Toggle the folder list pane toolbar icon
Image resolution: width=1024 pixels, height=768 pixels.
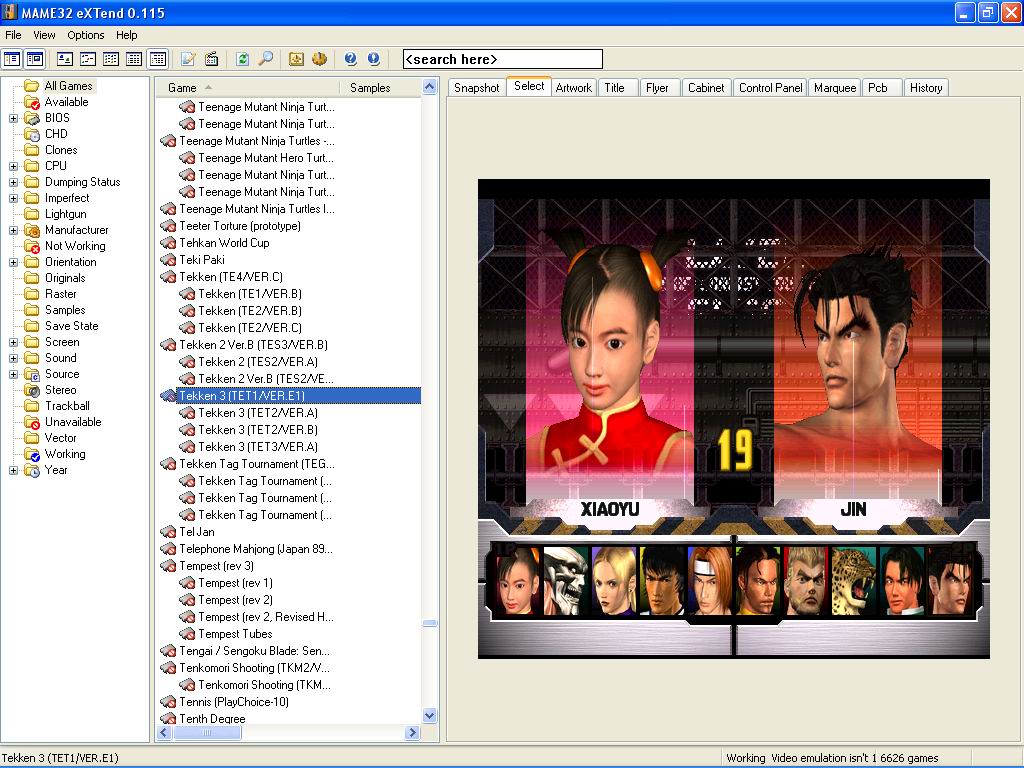(12, 59)
